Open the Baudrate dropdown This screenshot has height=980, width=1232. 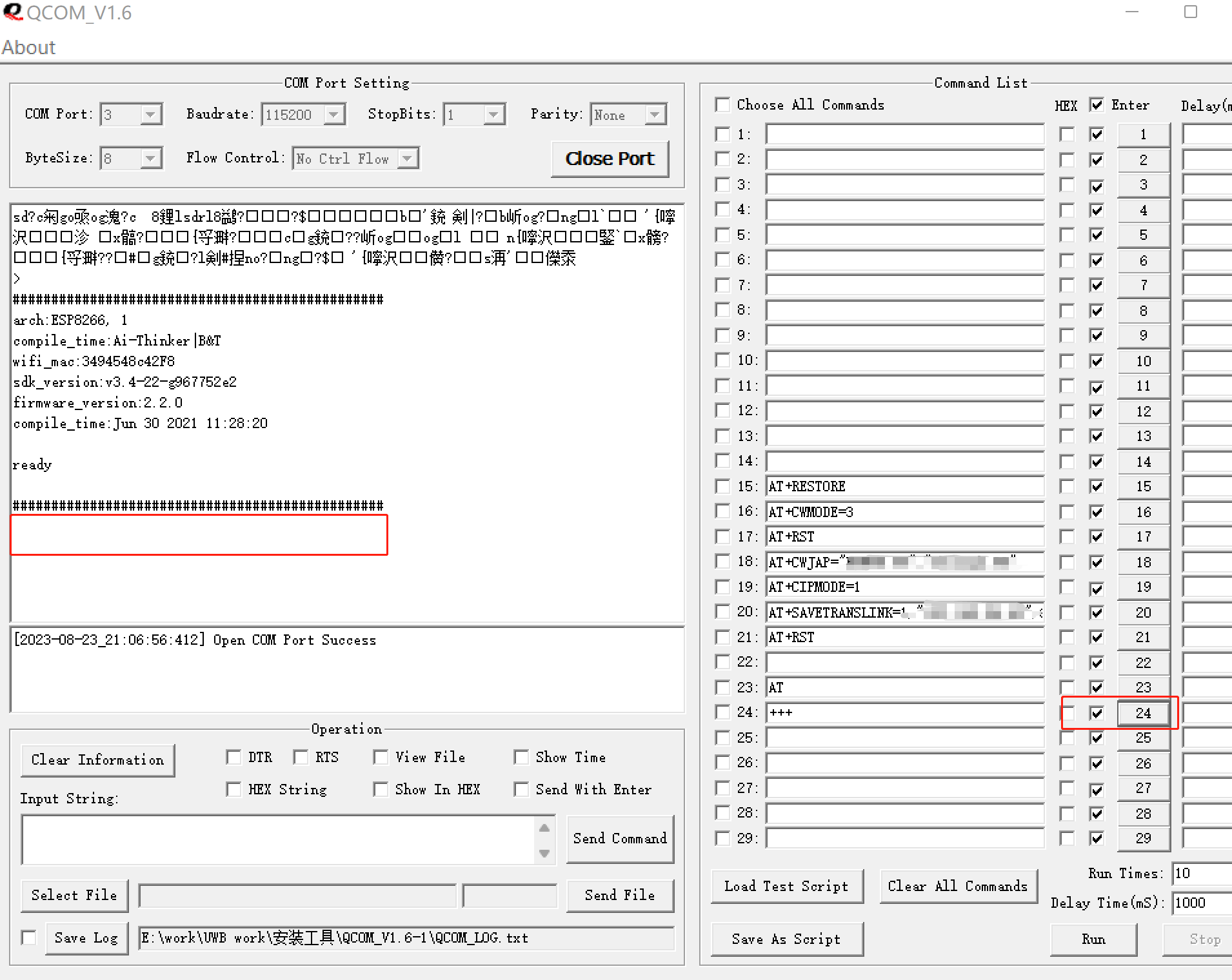[333, 115]
